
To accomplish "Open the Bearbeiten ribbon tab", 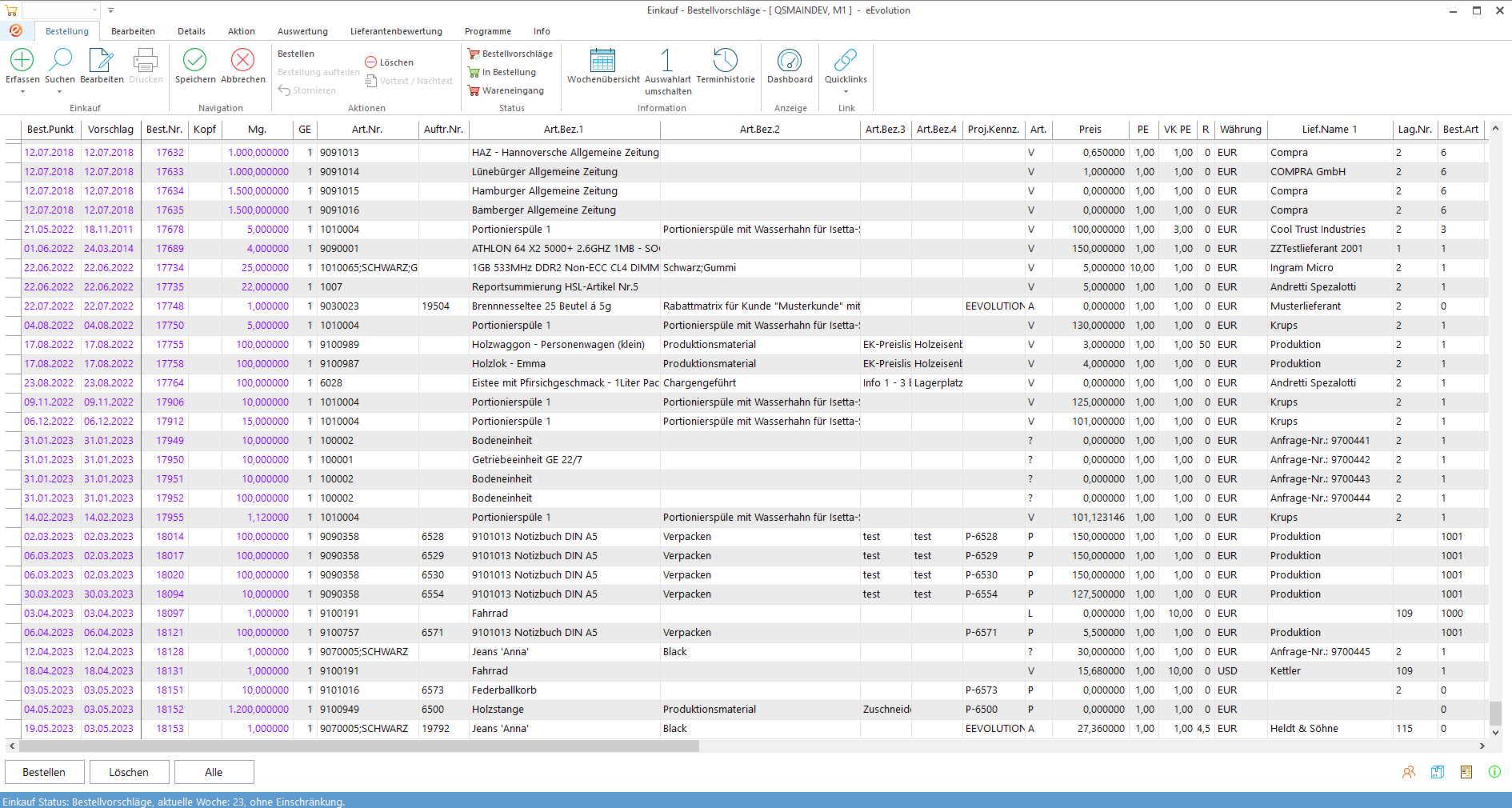I will 133,31.
